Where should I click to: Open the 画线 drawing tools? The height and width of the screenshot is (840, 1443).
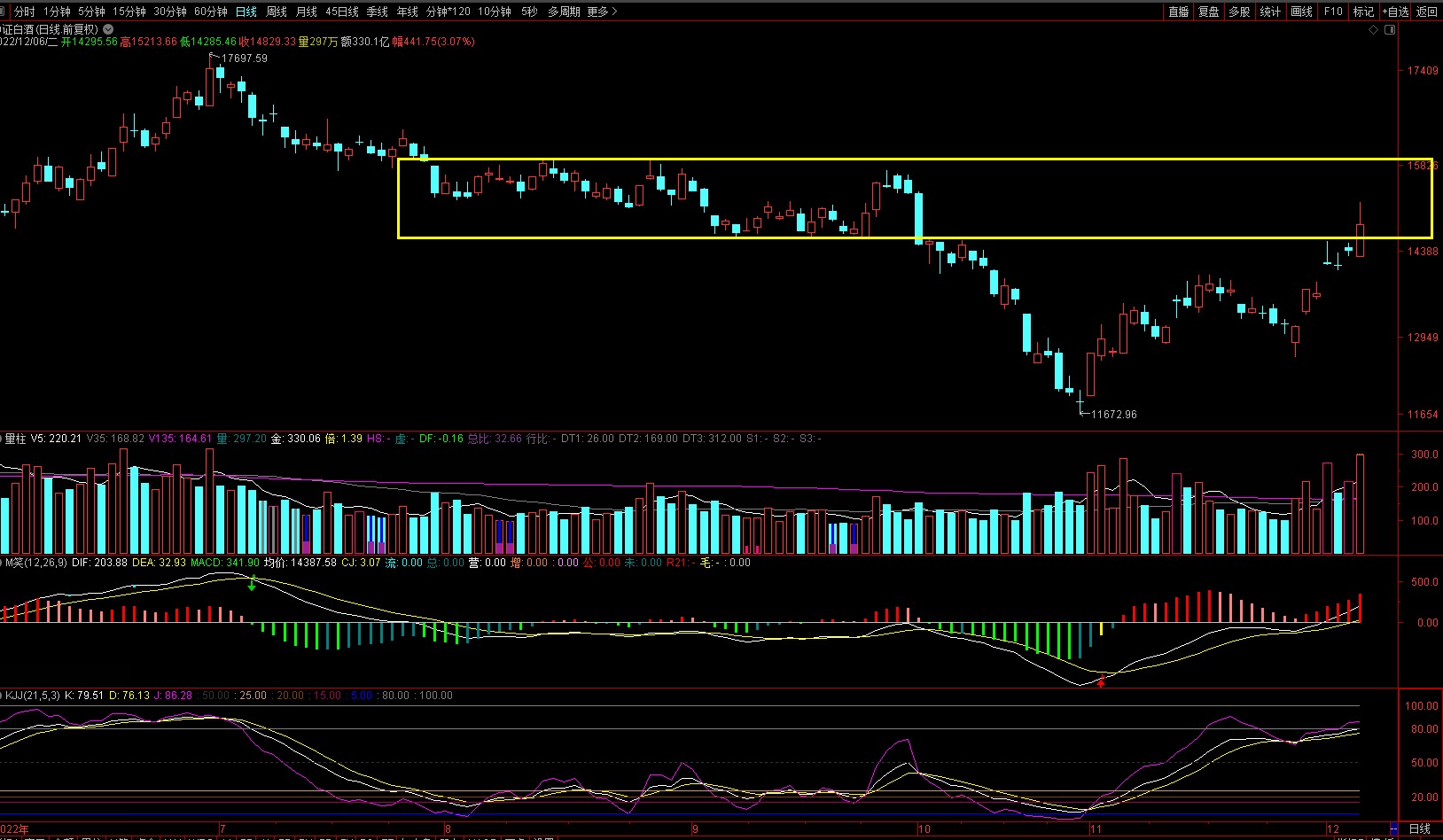coord(1301,12)
